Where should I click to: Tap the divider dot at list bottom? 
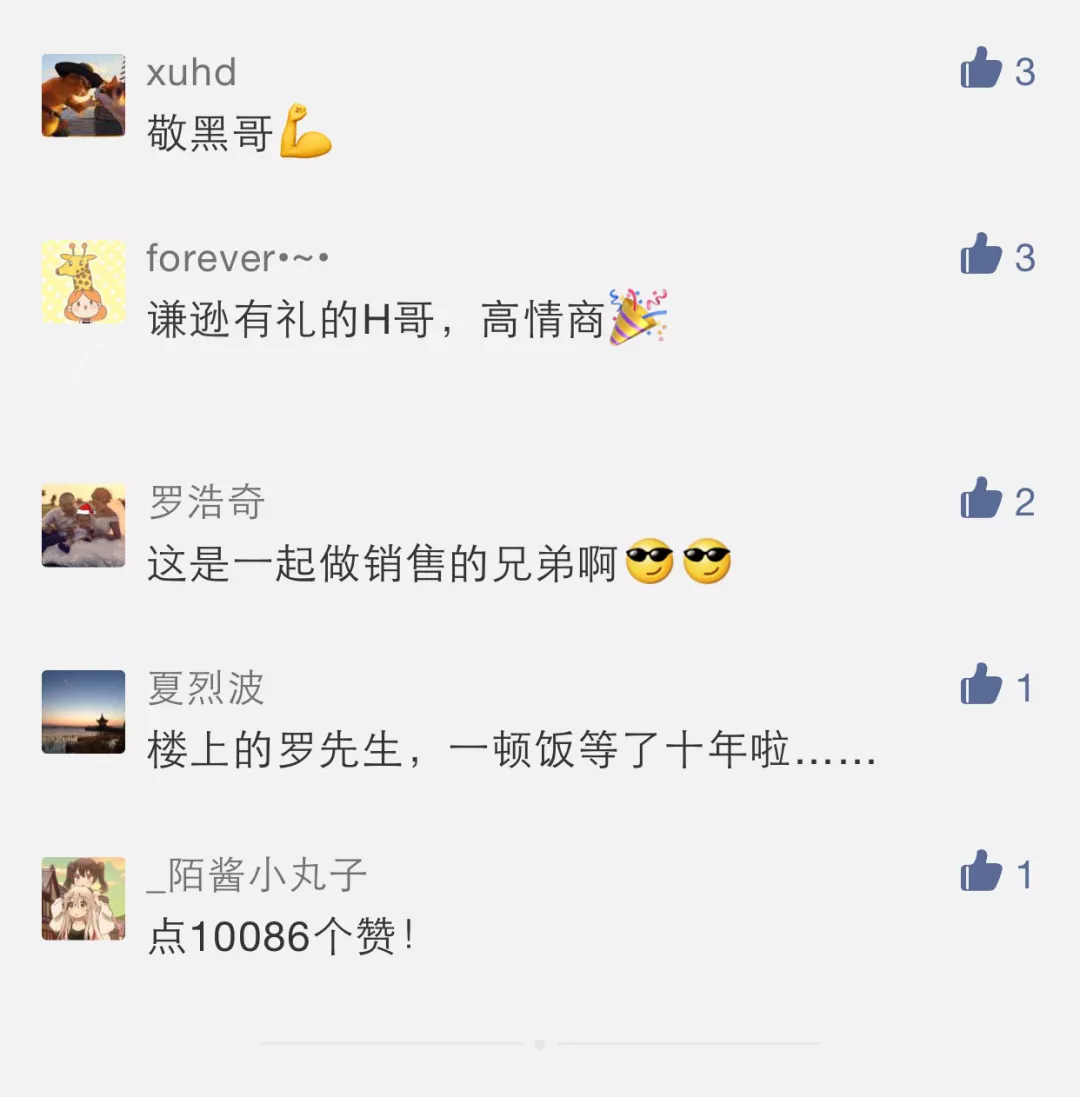point(539,1044)
